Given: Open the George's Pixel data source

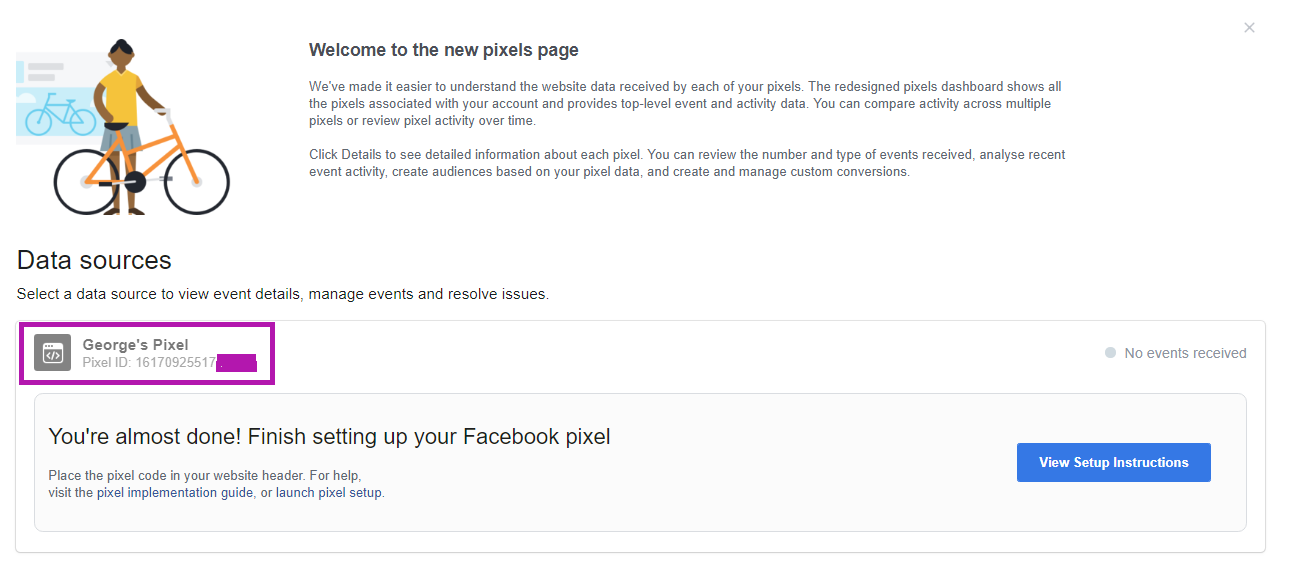Looking at the screenshot, I should click(x=135, y=345).
